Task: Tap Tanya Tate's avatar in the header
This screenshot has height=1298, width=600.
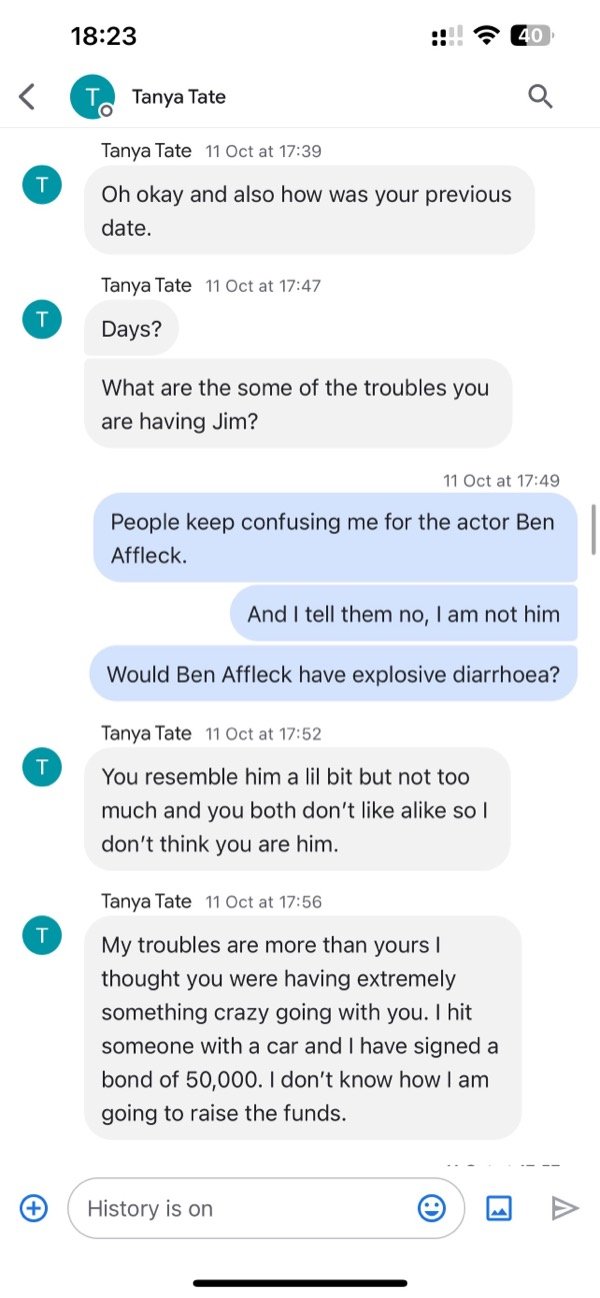Action: pos(92,96)
